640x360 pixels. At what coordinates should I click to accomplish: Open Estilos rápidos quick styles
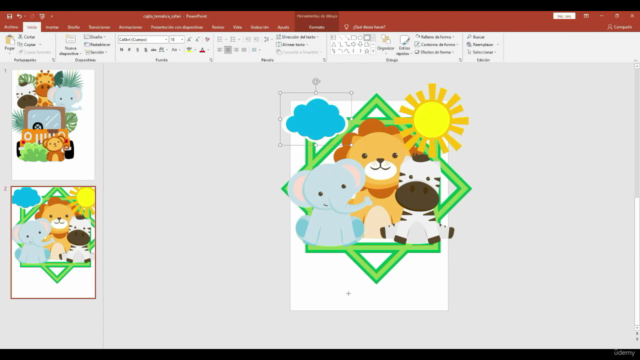(403, 45)
